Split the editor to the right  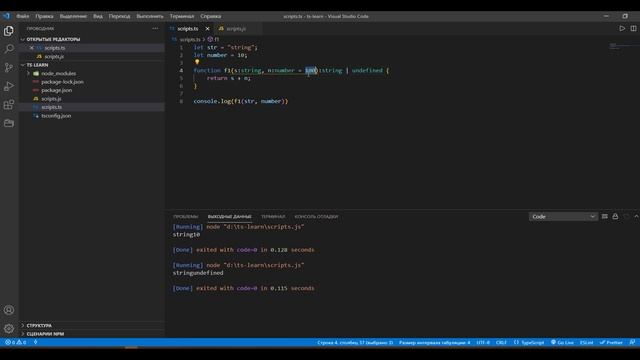point(633,29)
